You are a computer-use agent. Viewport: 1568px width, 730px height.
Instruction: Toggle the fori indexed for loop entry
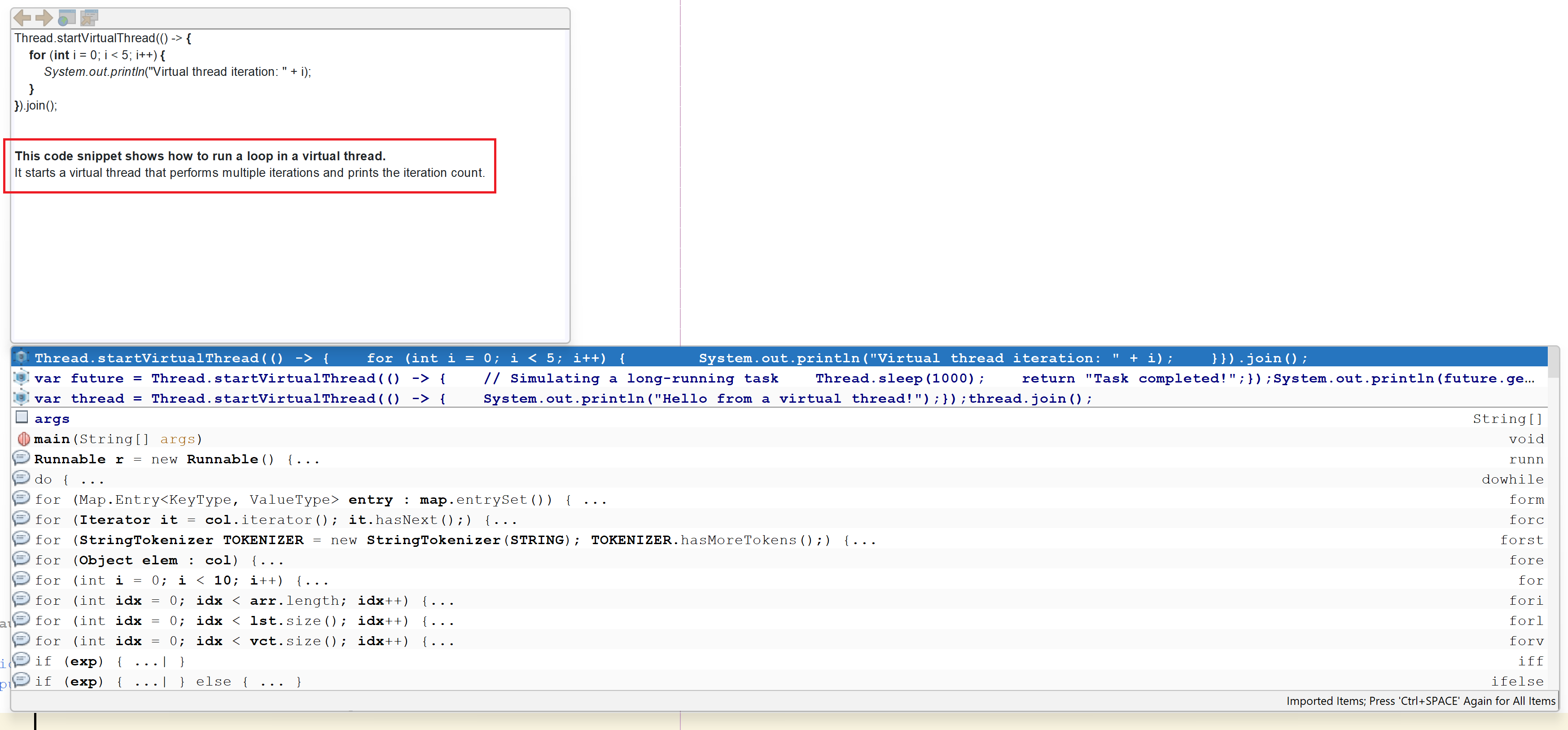pyautogui.click(x=784, y=600)
